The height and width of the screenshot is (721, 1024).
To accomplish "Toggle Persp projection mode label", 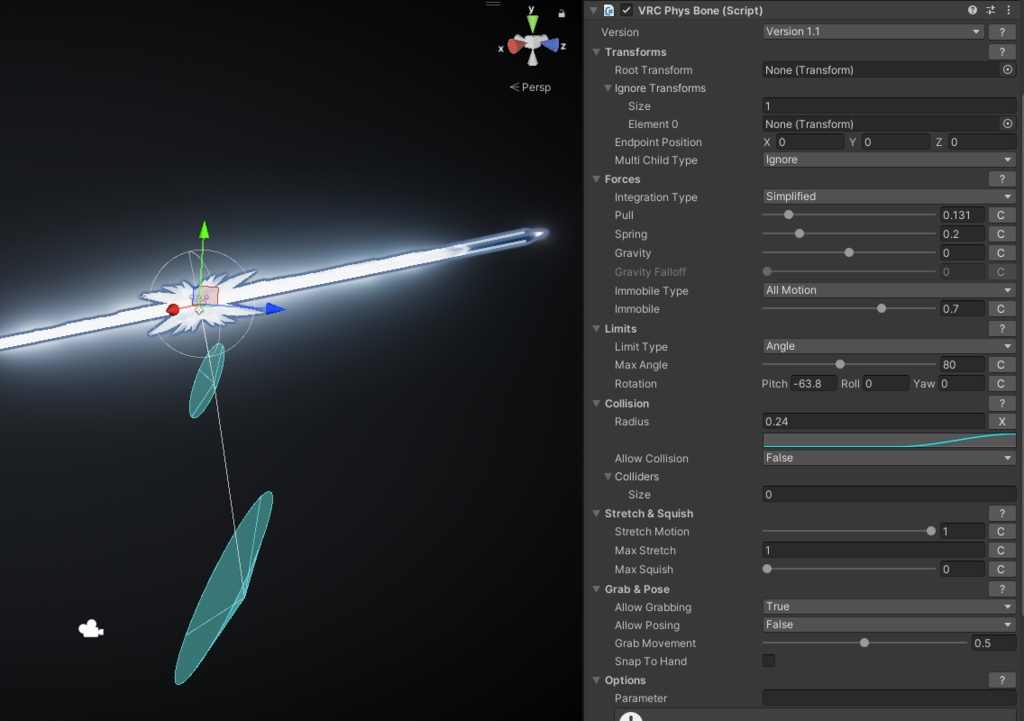I will pos(530,87).
